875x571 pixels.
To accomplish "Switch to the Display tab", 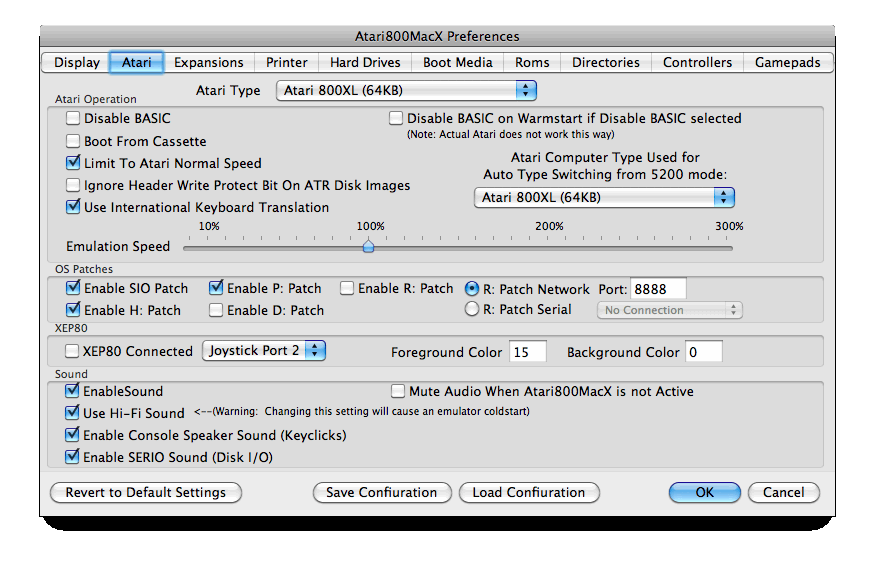I will pos(76,63).
